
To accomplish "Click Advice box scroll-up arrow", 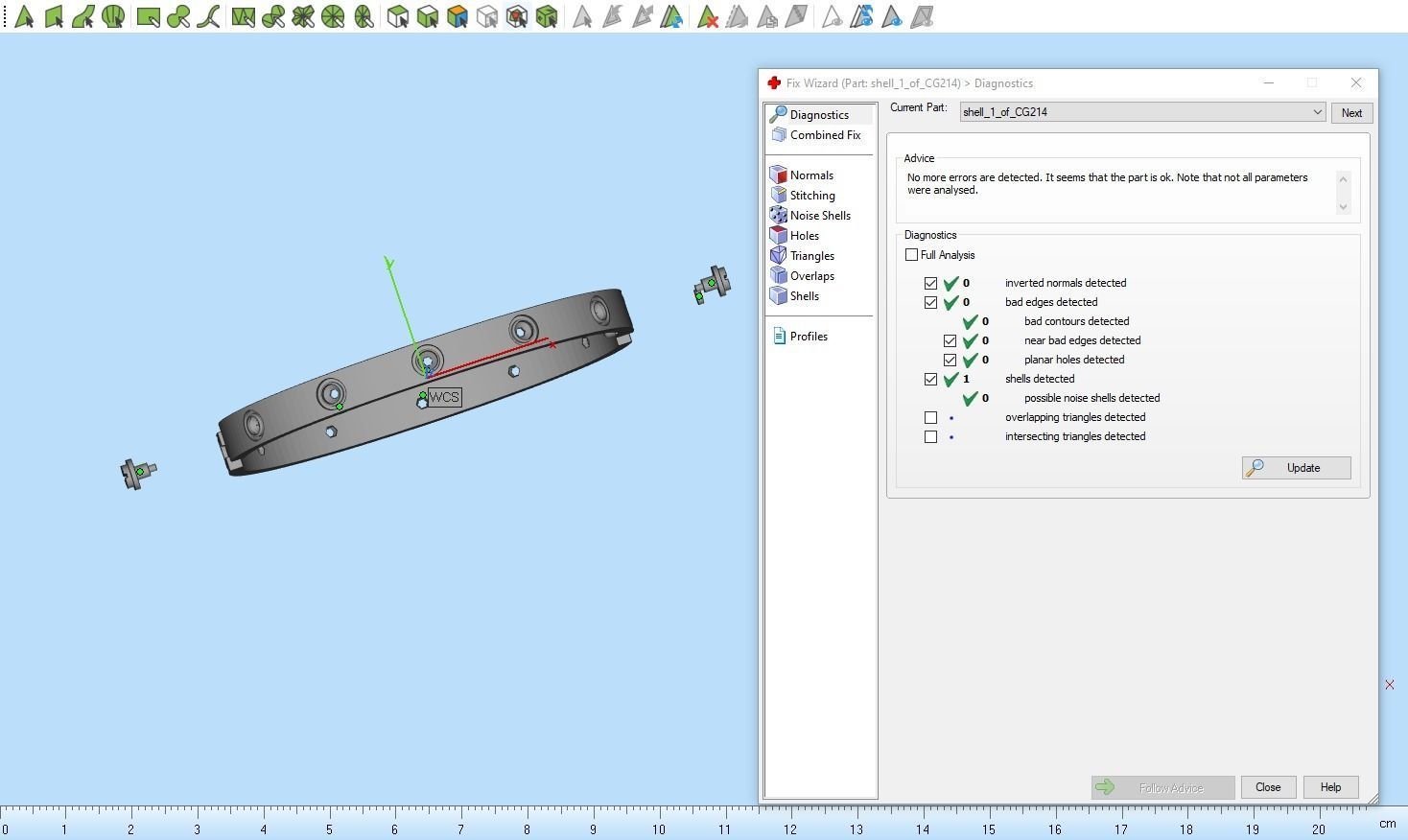I will tap(1343, 178).
